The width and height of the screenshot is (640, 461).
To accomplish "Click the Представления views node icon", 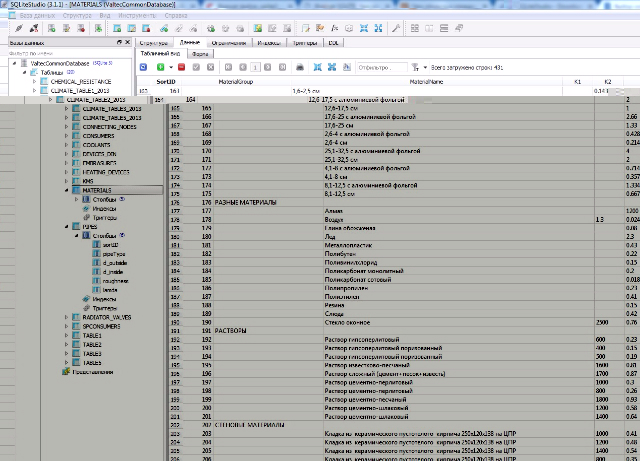I will point(66,371).
